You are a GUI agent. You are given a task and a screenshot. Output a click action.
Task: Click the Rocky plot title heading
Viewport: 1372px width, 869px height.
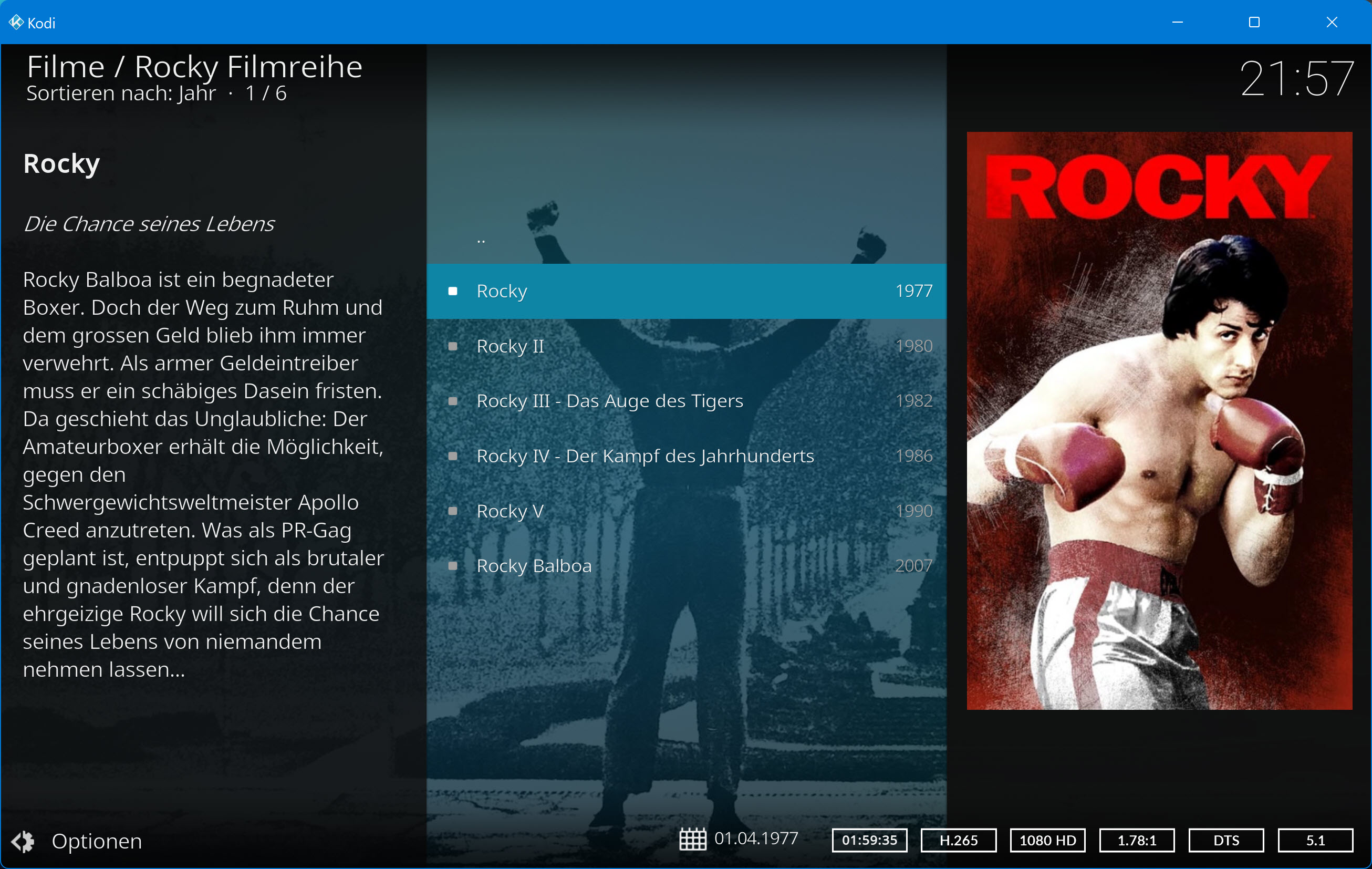coord(61,164)
